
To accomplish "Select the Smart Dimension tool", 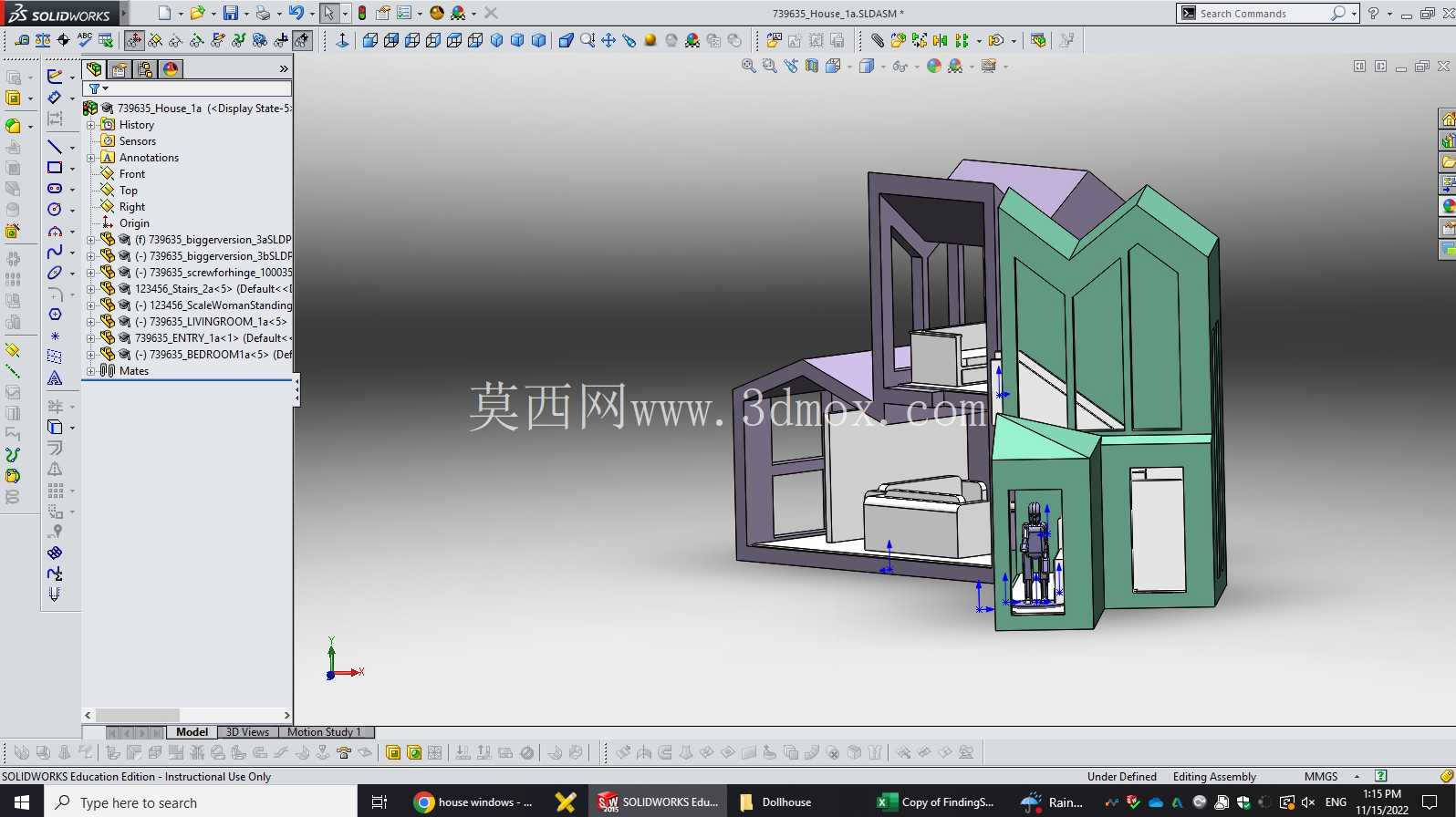I will click(55, 98).
